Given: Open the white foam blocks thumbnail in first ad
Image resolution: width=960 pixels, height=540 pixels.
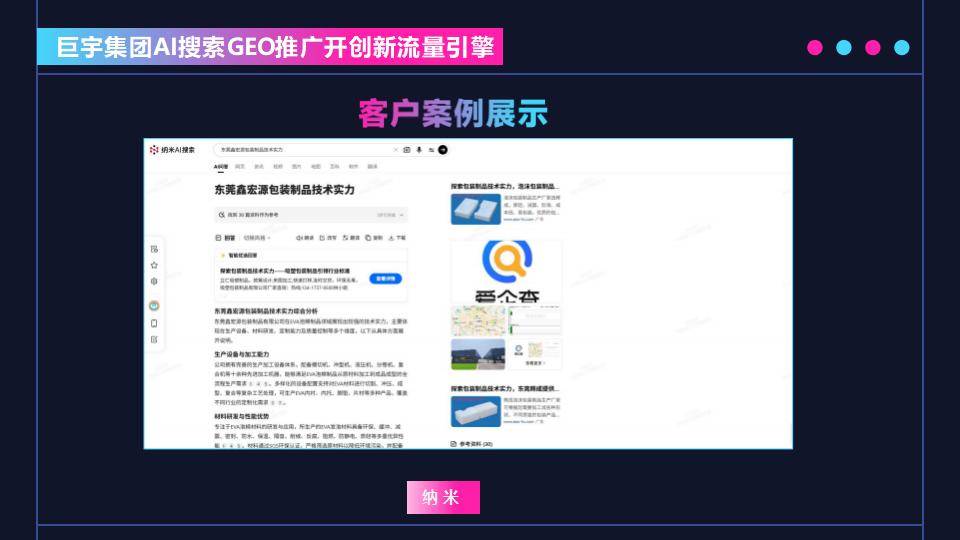Looking at the screenshot, I should click(476, 209).
